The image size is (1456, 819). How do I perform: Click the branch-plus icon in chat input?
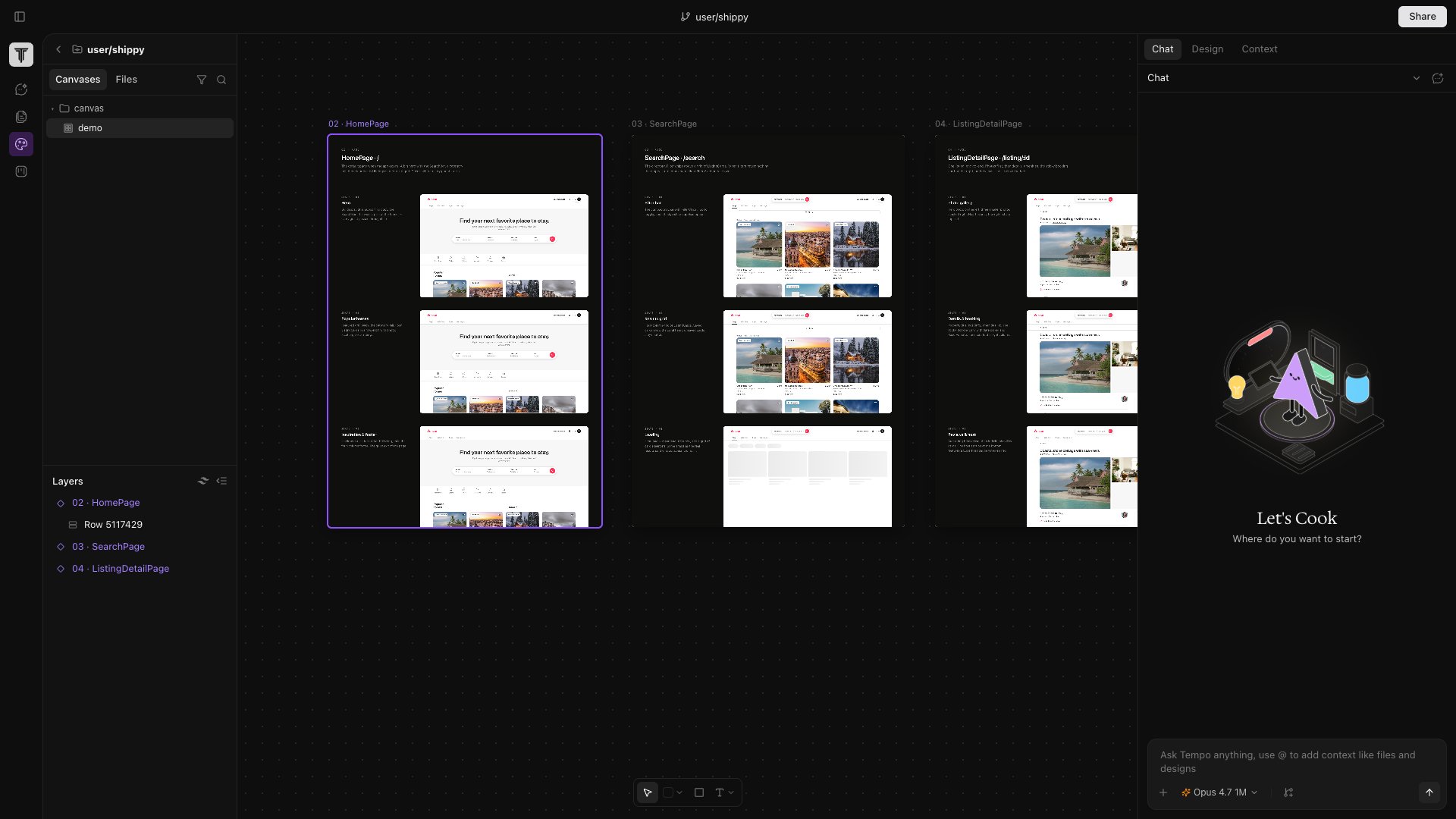click(1288, 792)
